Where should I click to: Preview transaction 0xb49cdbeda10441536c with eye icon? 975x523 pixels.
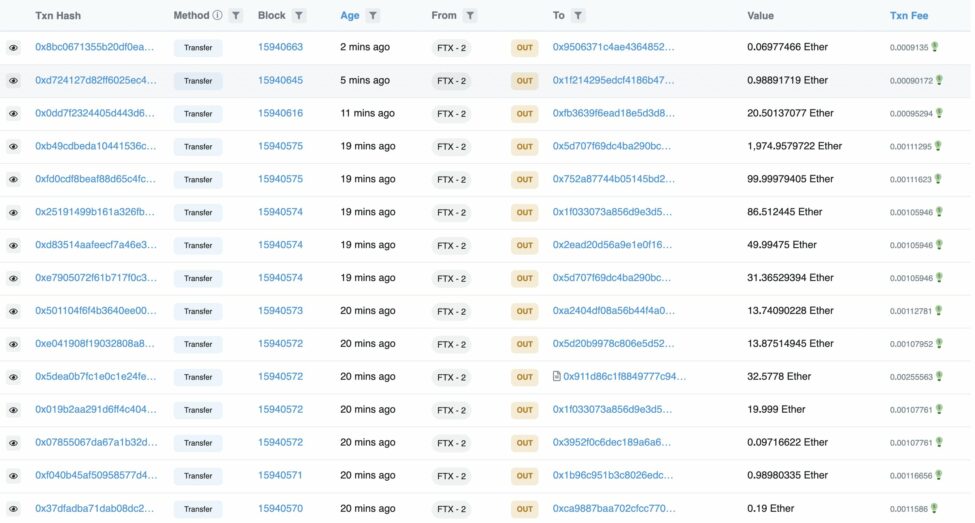13,147
